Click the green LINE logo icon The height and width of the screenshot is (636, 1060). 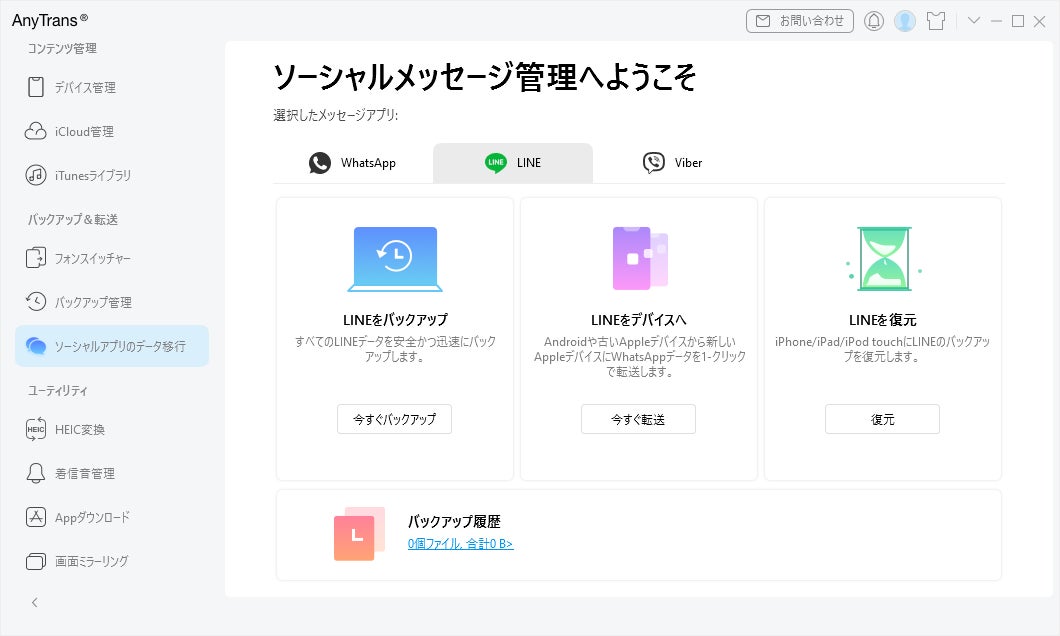coord(496,162)
